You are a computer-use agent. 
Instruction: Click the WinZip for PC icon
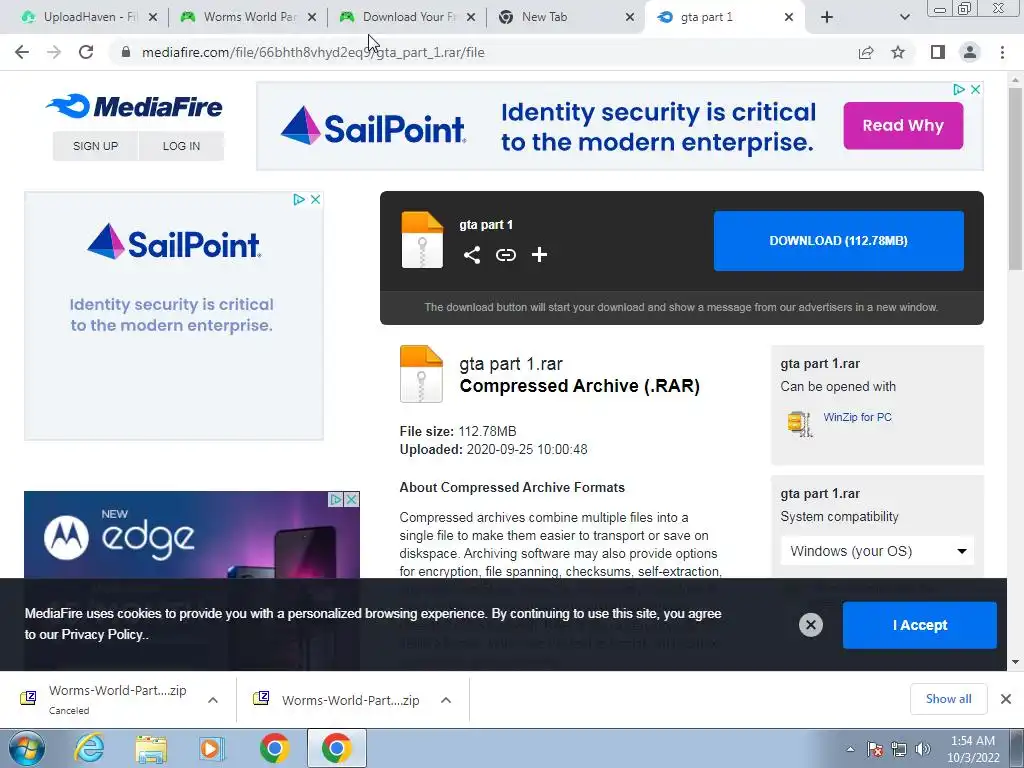(799, 423)
